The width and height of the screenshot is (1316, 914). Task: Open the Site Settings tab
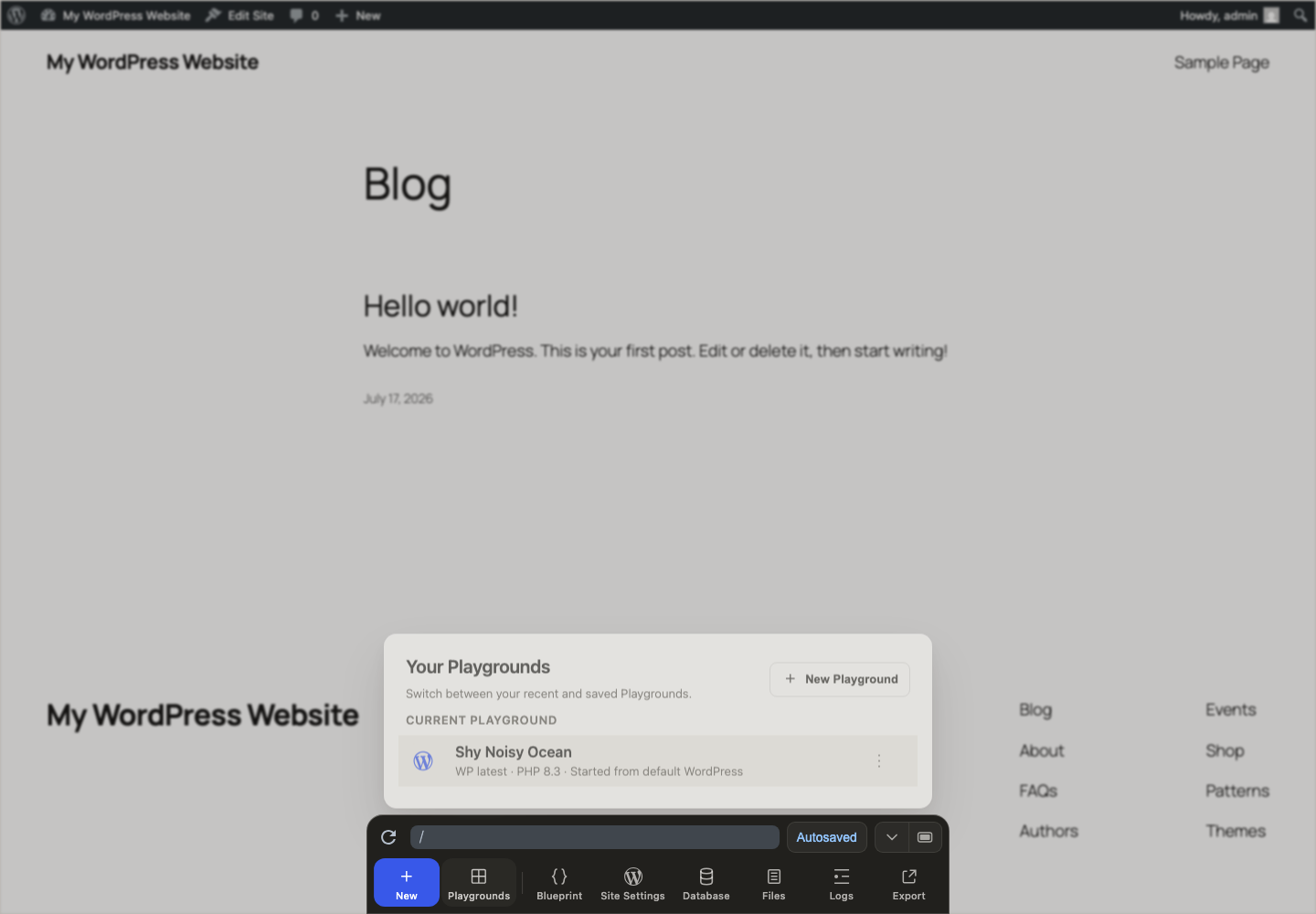[632, 883]
